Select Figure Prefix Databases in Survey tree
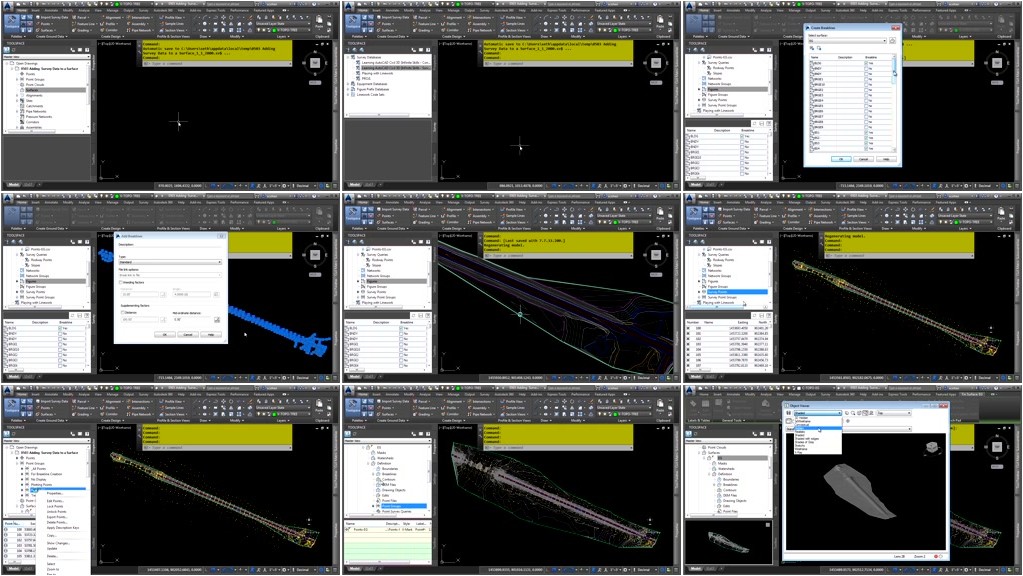 (373, 89)
